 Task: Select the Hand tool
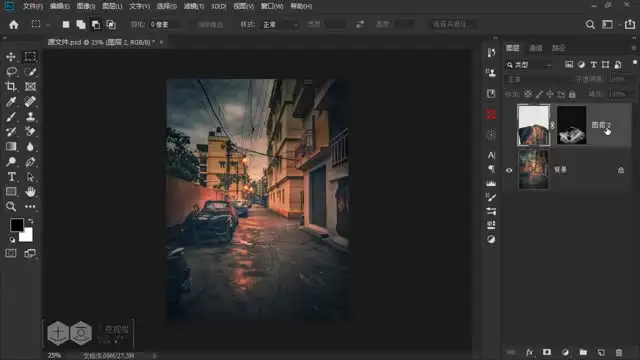pos(30,191)
